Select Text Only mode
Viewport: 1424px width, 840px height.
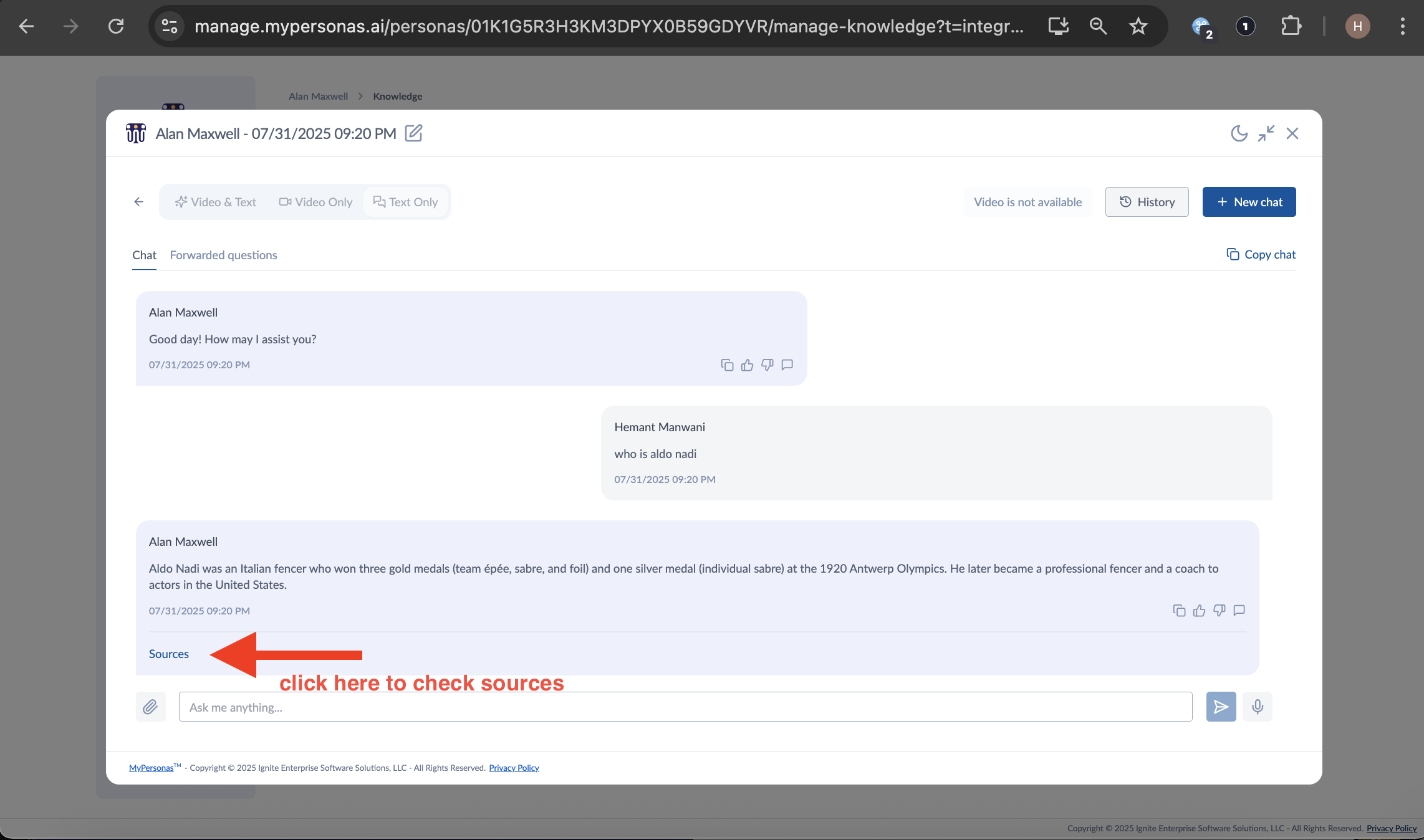coord(405,202)
